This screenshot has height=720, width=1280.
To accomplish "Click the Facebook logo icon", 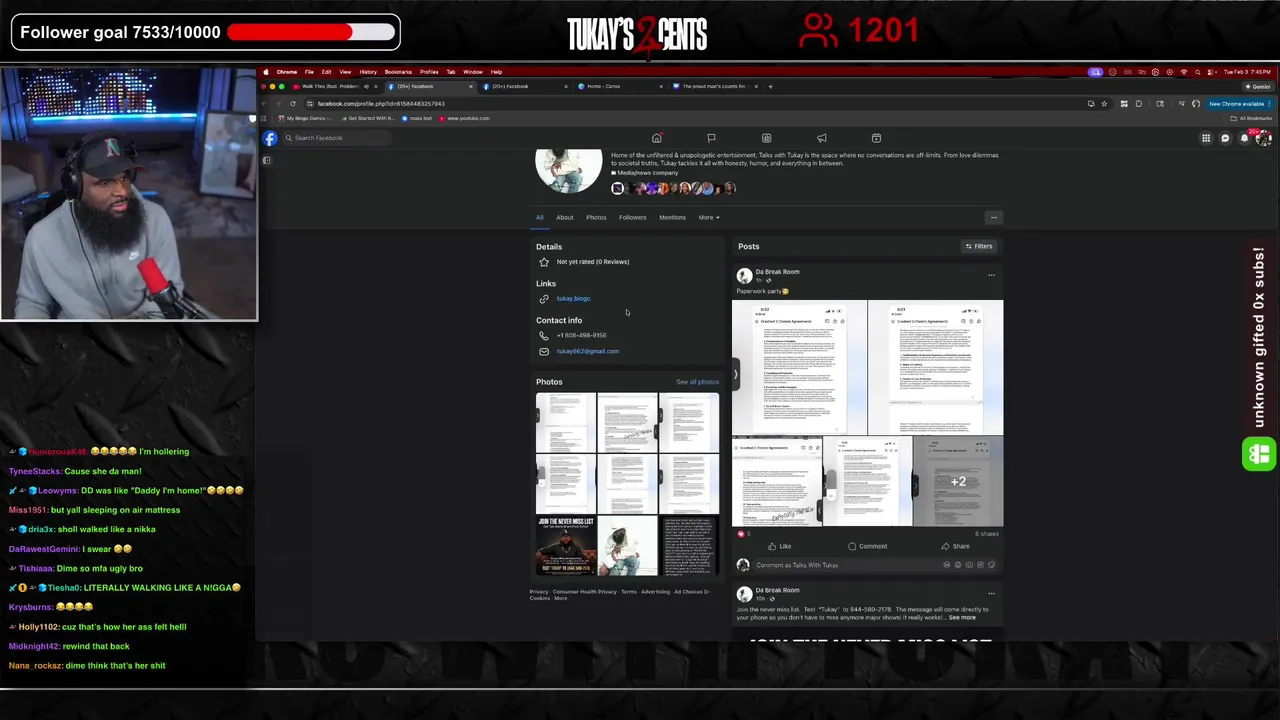I will click(270, 138).
